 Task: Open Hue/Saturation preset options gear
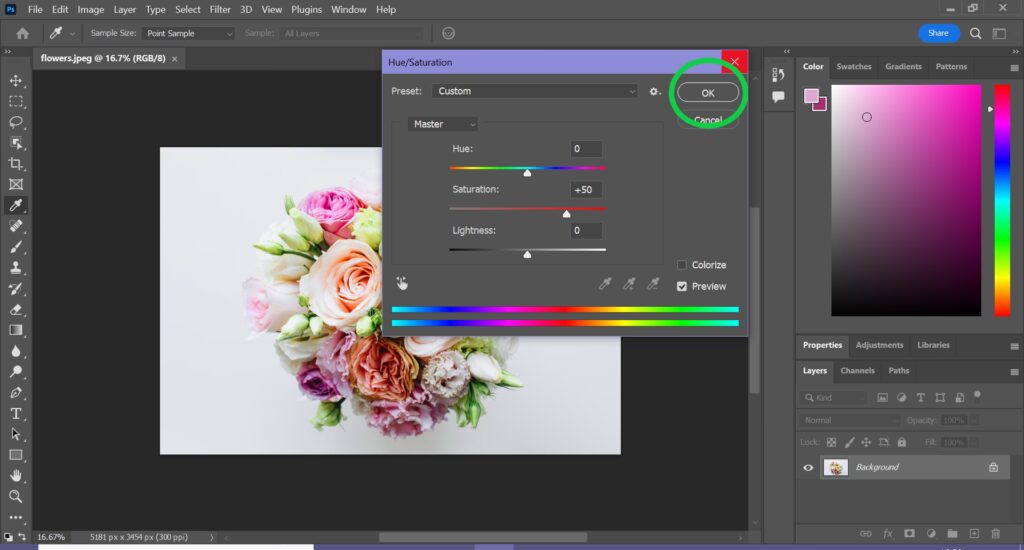(x=655, y=91)
